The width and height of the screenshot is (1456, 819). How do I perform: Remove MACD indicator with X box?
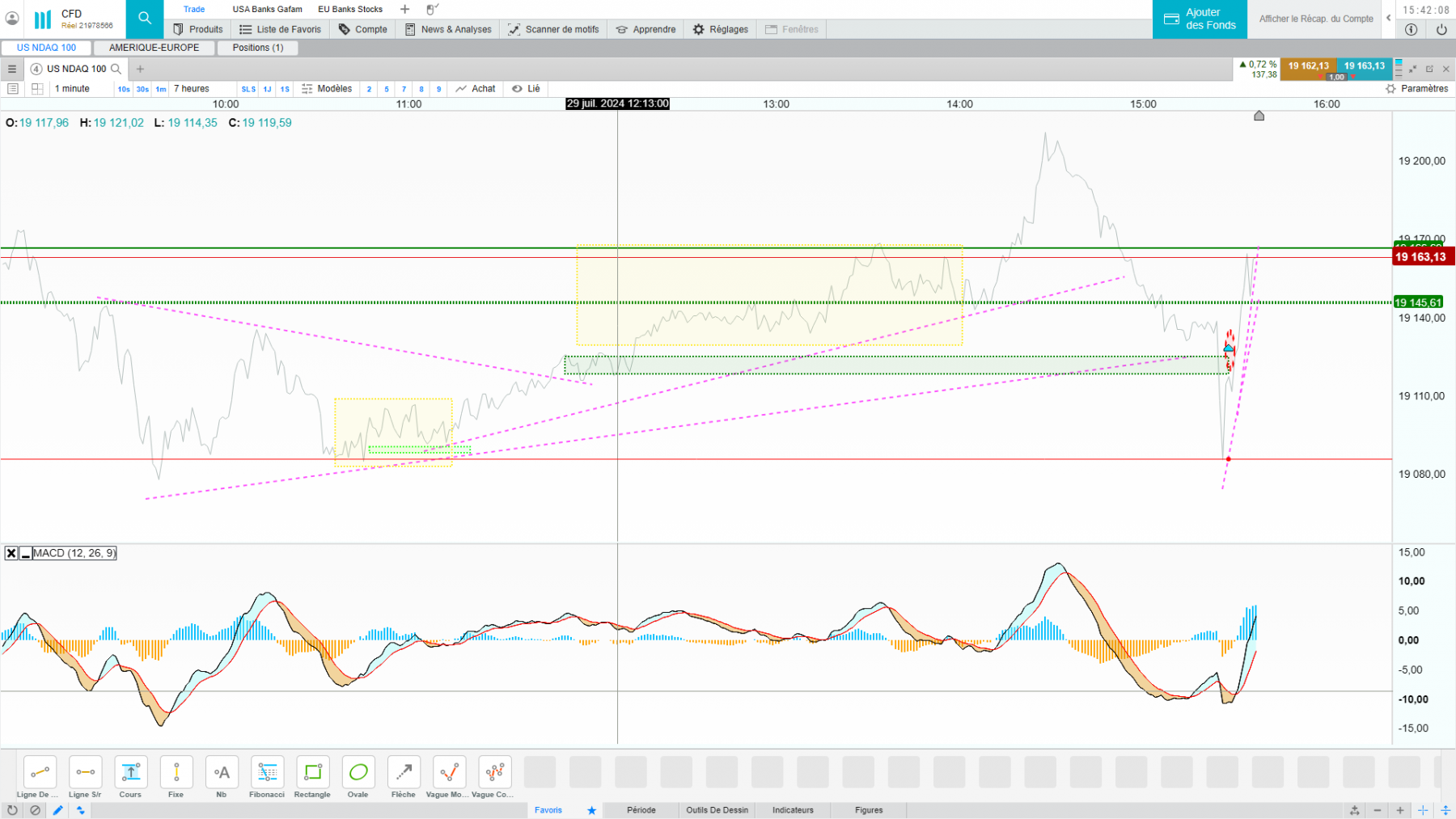(11, 554)
